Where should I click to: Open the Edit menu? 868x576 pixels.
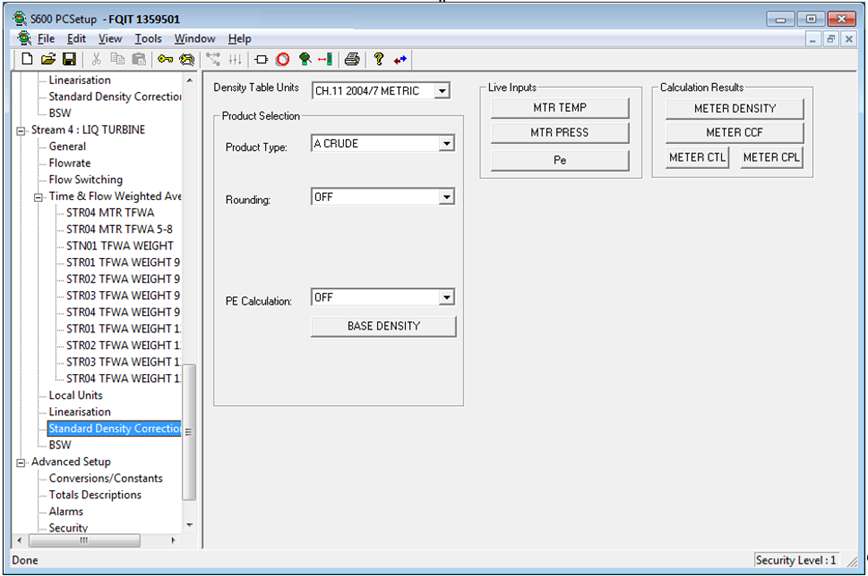click(76, 39)
